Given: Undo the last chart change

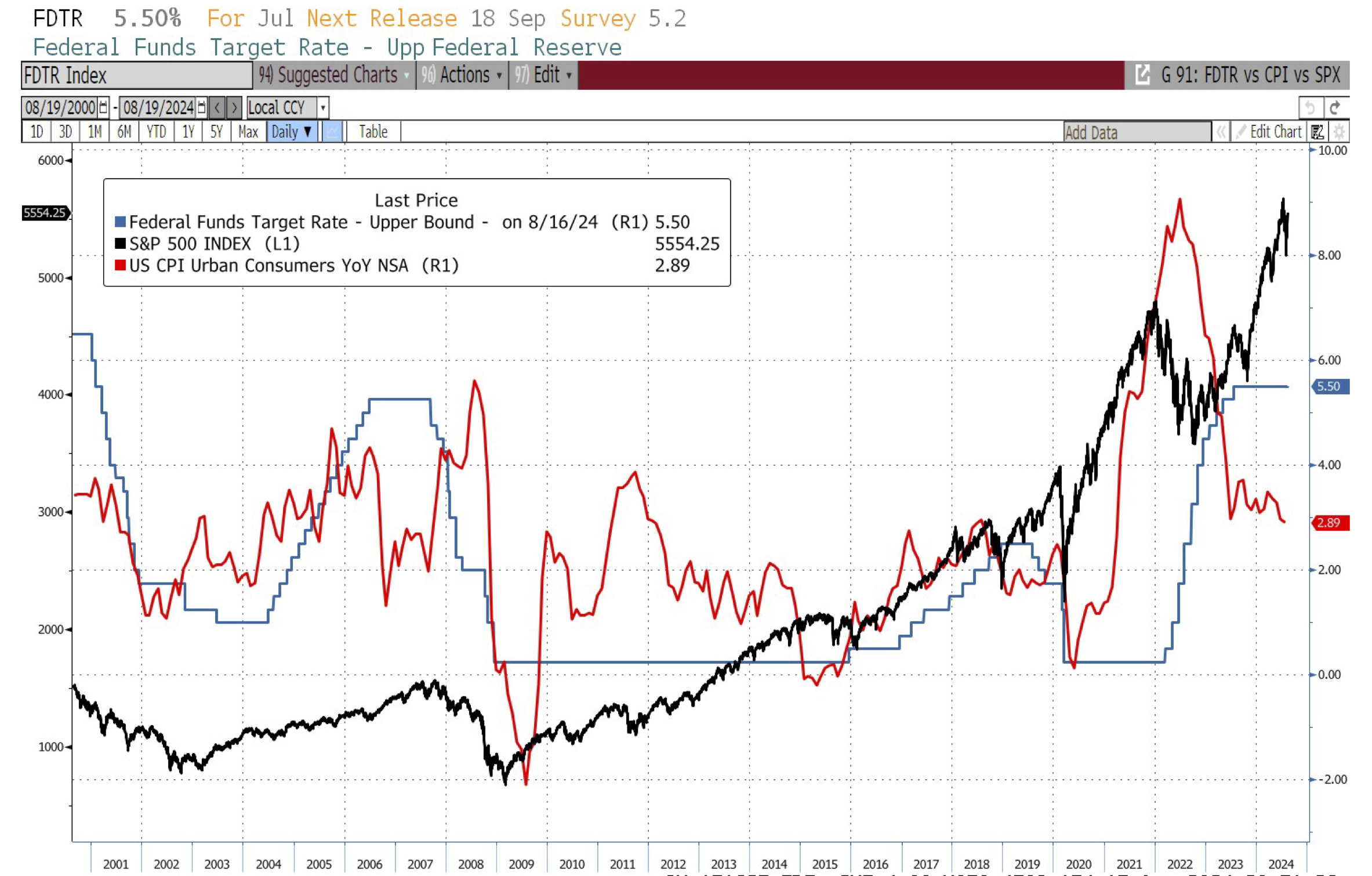Looking at the screenshot, I should point(1309,107).
